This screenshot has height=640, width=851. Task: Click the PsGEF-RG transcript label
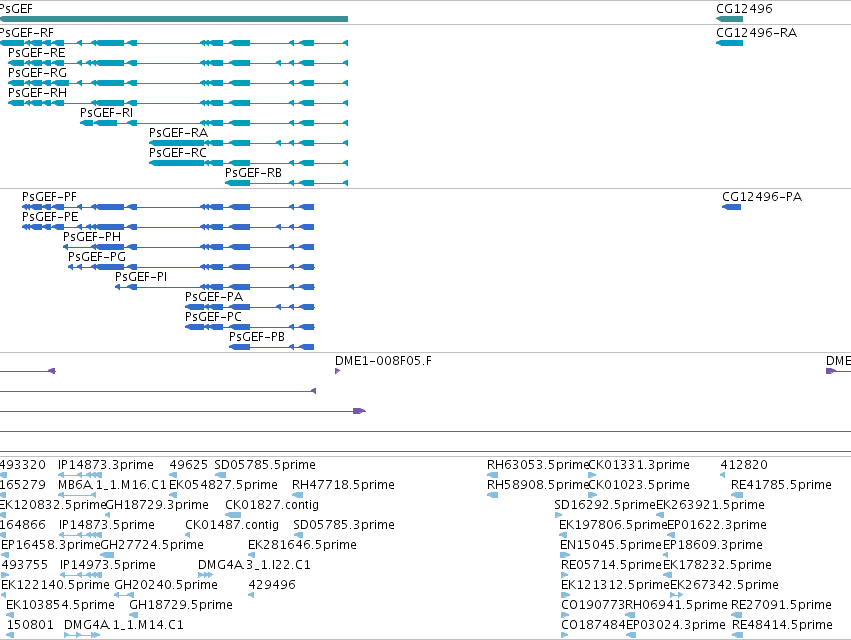(x=37, y=73)
